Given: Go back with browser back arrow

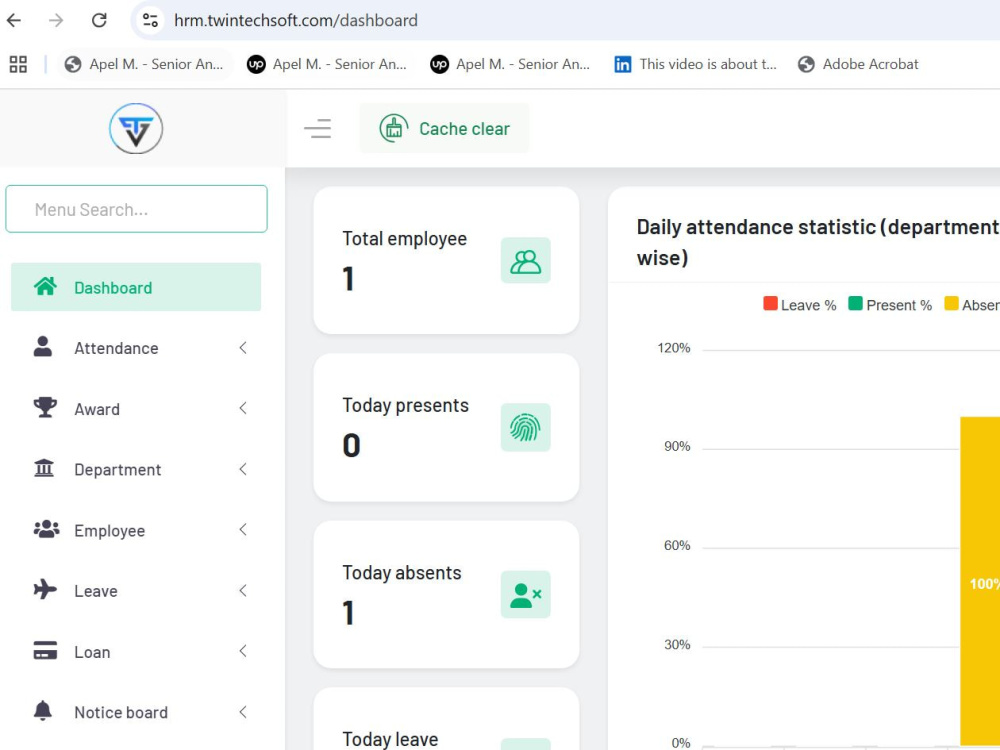Looking at the screenshot, I should click(x=14, y=20).
